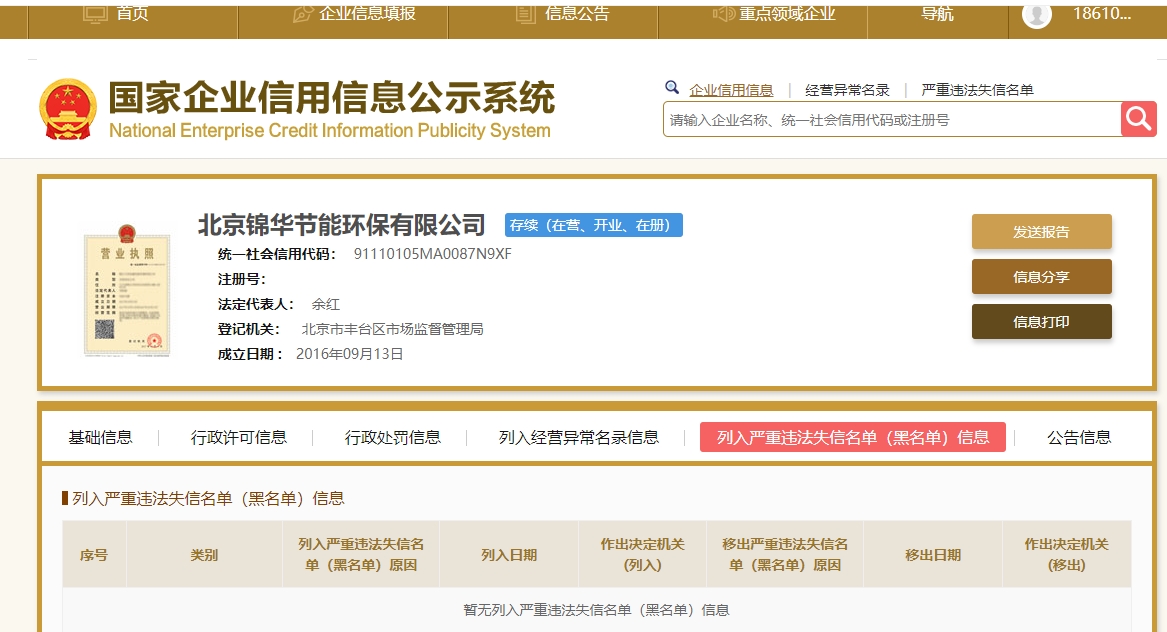The height and width of the screenshot is (632, 1167).
Task: Select 严重违法失信名单 search category
Action: coord(977,90)
